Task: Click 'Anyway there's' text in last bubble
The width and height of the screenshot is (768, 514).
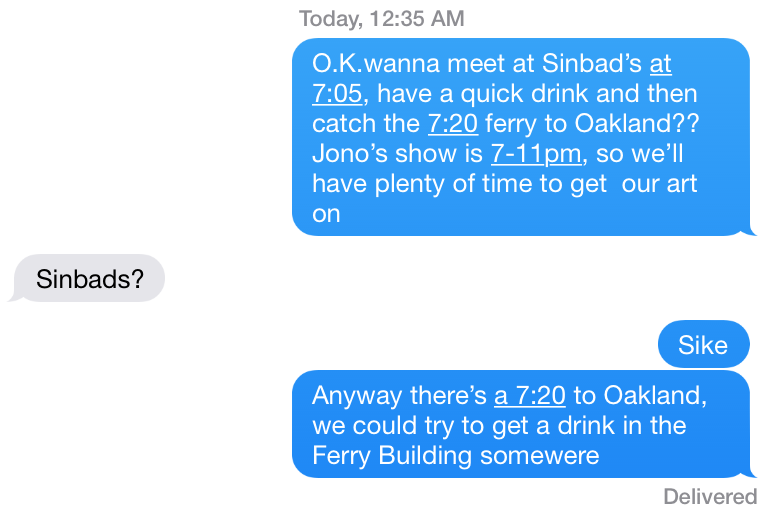Action: [x=399, y=395]
